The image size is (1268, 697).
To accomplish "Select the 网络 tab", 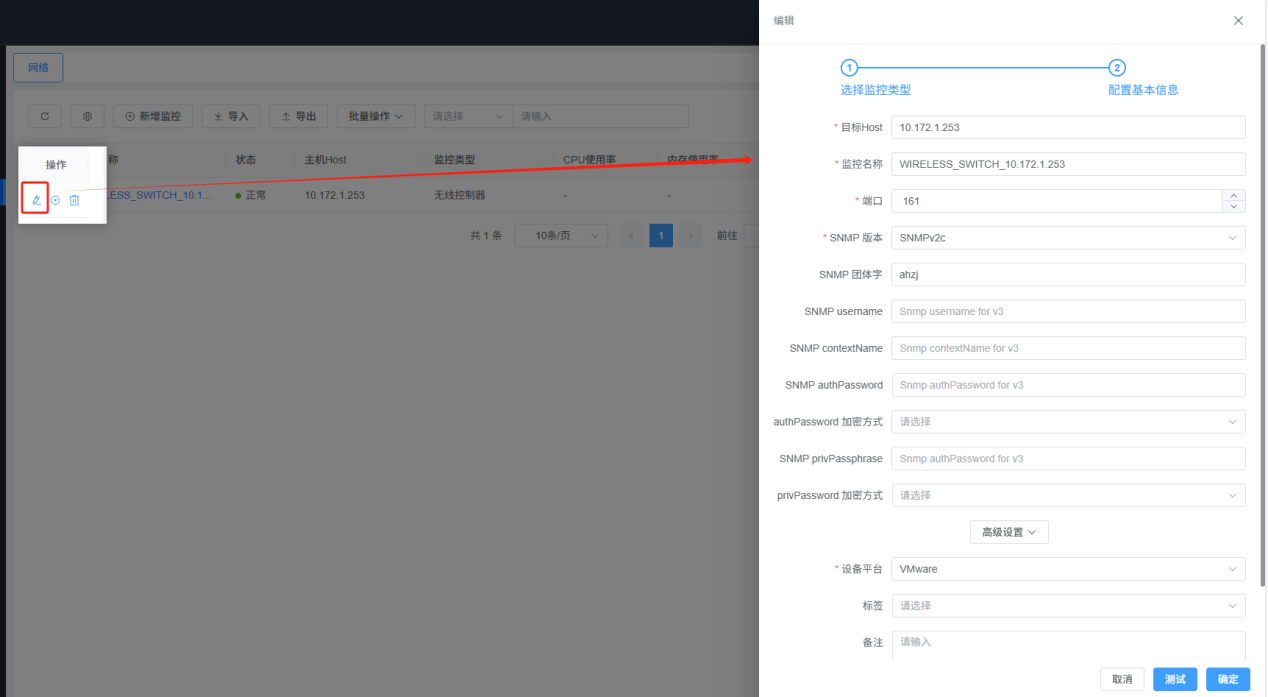I will coord(38,68).
